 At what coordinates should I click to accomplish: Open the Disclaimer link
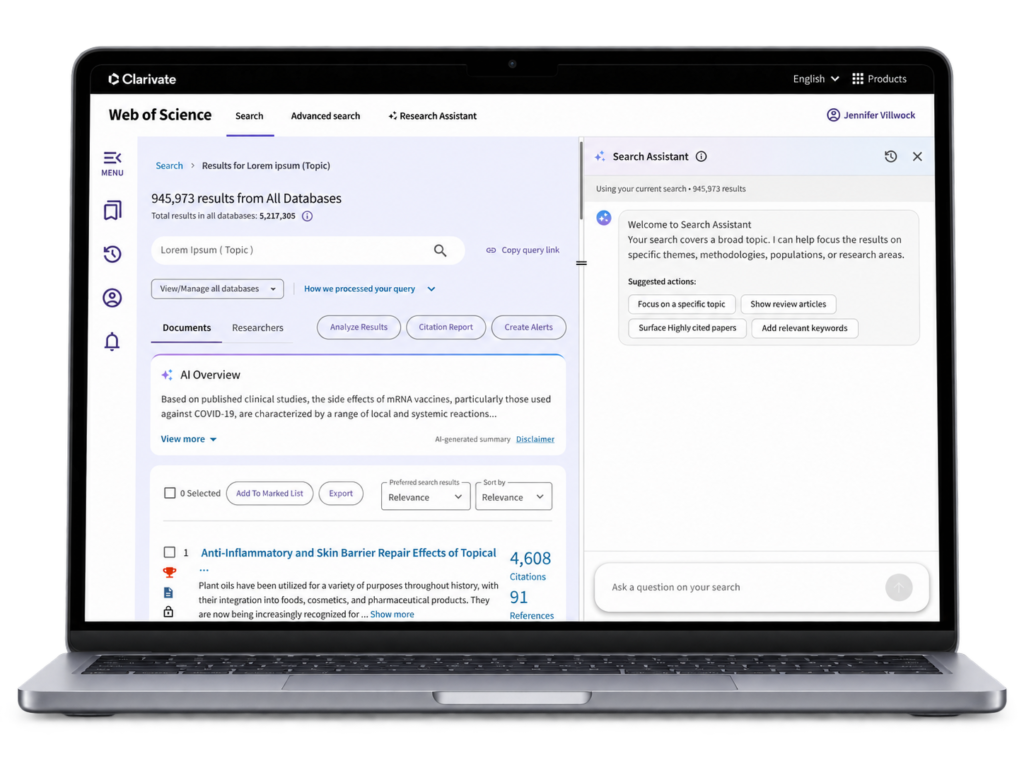pyautogui.click(x=535, y=440)
